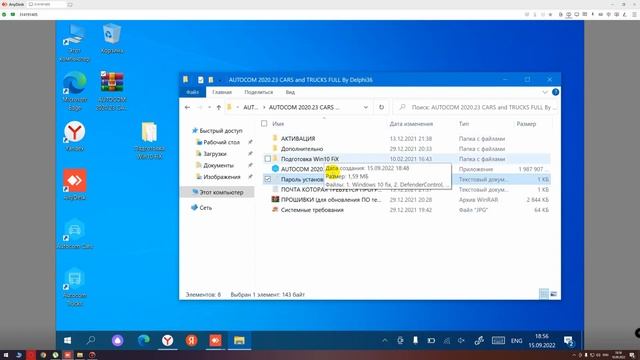Select Рабочий стол in navigation pane
Image resolution: width=640 pixels, height=360 pixels.
click(x=221, y=142)
